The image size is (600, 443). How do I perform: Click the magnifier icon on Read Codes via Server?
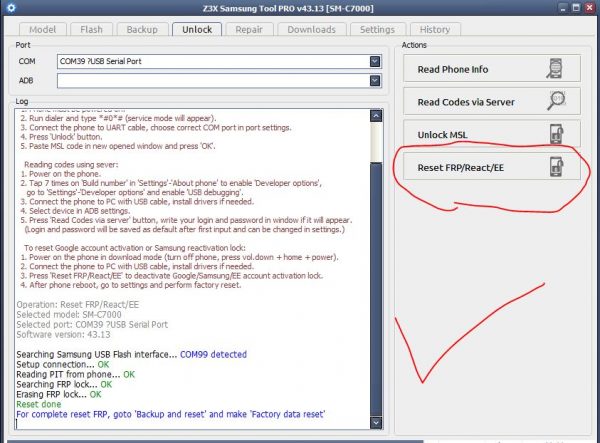[556, 101]
